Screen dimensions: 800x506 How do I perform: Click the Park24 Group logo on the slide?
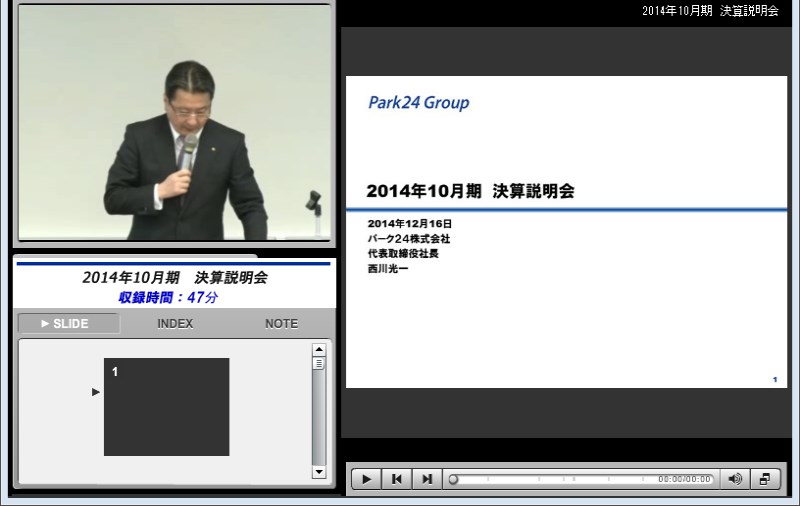click(418, 103)
